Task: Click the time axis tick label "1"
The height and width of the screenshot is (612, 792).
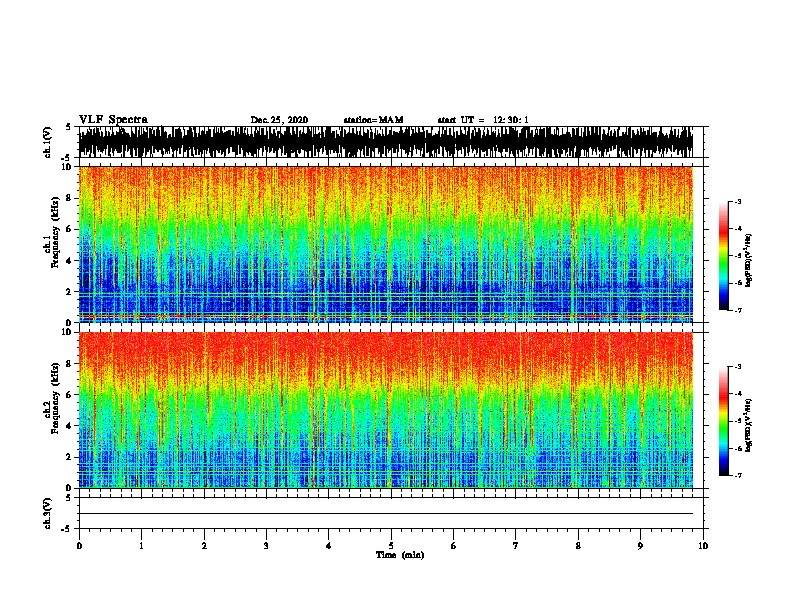Action: (141, 546)
